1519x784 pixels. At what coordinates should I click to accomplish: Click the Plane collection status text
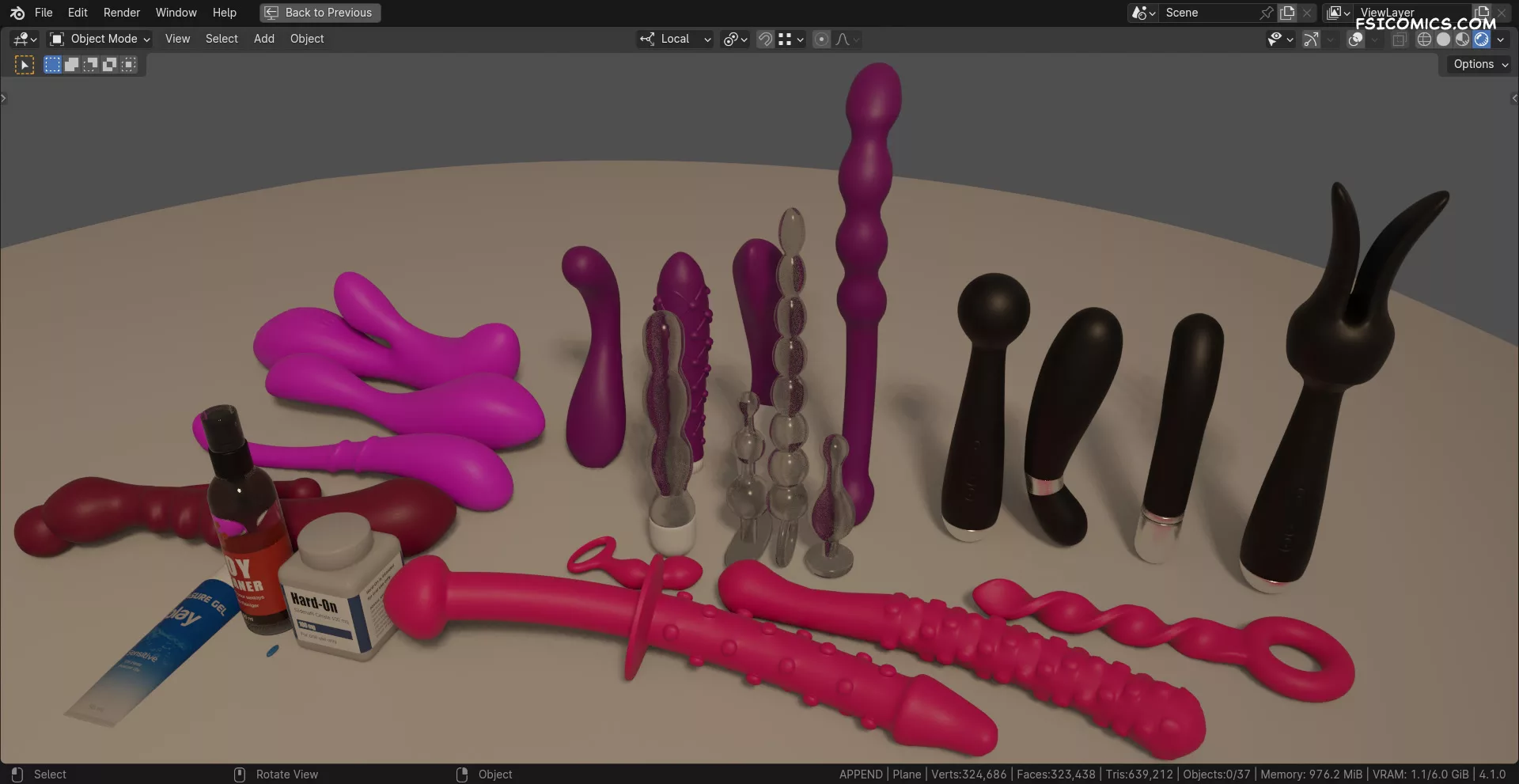tap(907, 775)
